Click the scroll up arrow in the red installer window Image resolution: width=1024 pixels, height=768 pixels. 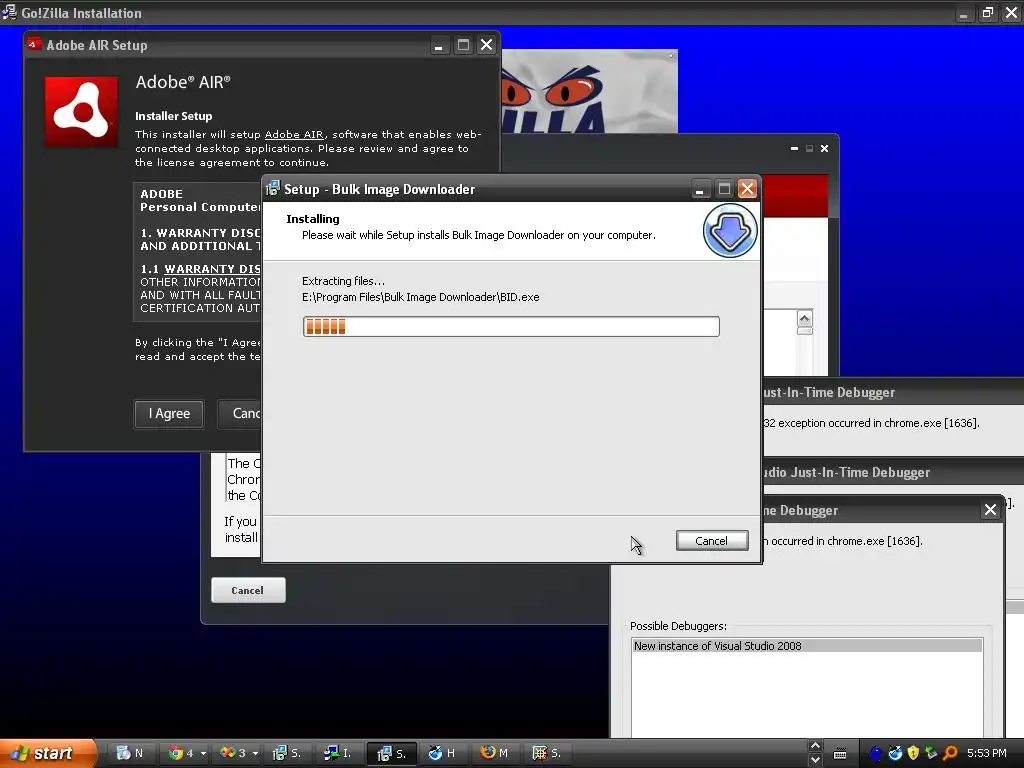805,319
